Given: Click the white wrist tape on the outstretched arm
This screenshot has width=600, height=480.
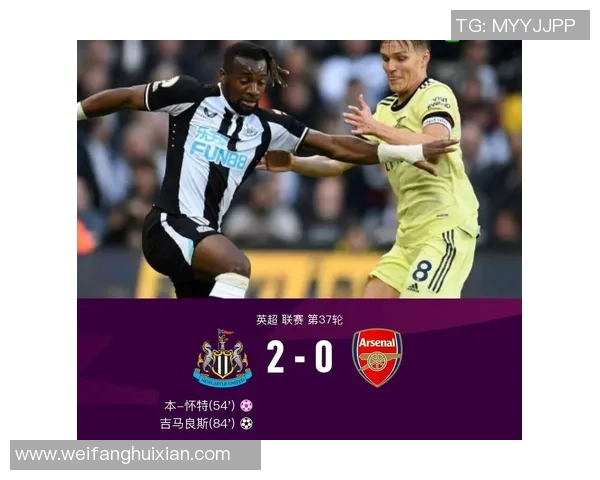Looking at the screenshot, I should tap(401, 153).
